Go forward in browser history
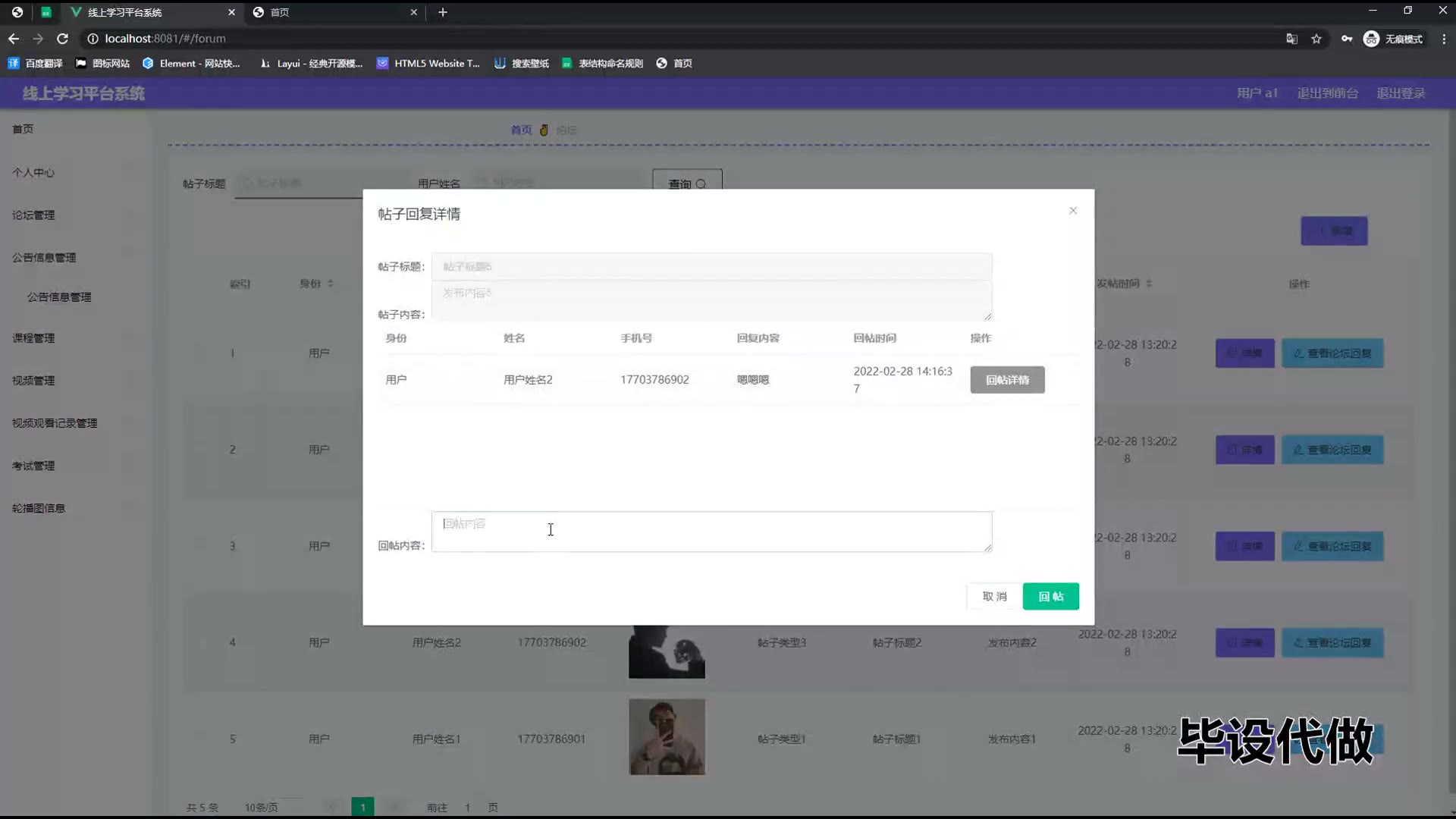The width and height of the screenshot is (1456, 819). tap(38, 39)
